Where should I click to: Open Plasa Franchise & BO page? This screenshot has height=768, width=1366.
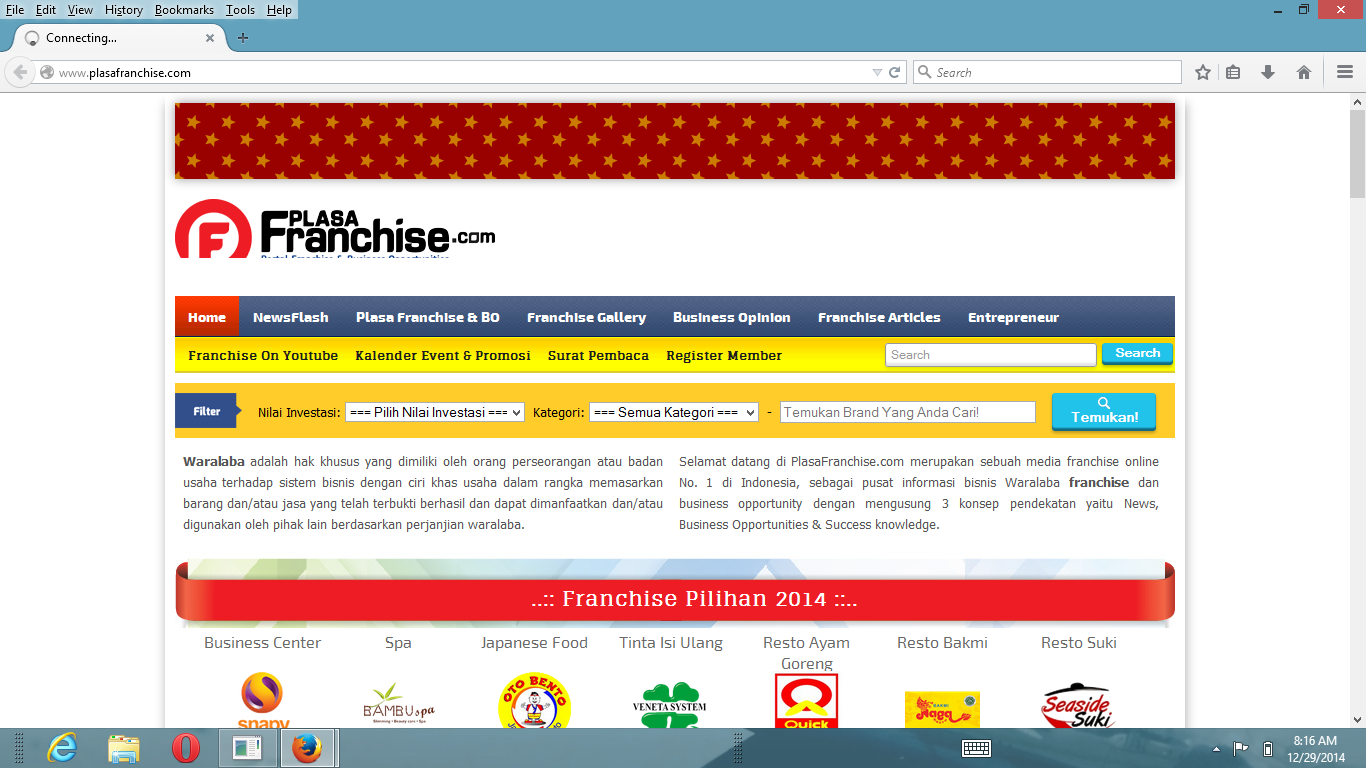pos(428,317)
